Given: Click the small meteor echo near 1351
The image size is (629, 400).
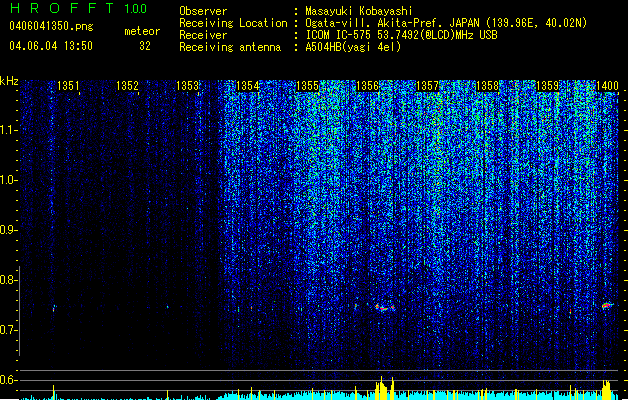Looking at the screenshot, I should pos(53,308).
